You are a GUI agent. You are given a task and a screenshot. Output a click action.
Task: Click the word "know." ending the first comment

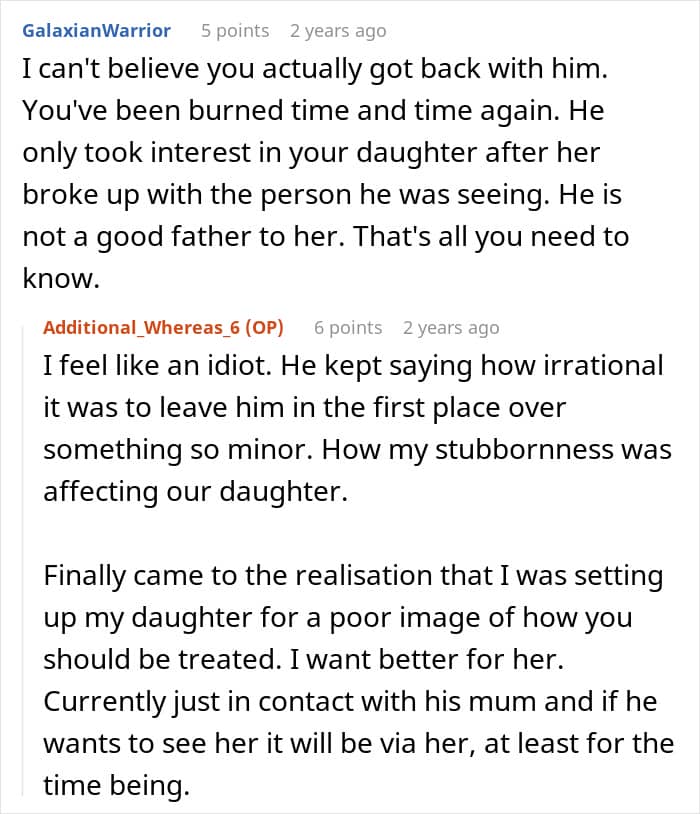point(61,278)
